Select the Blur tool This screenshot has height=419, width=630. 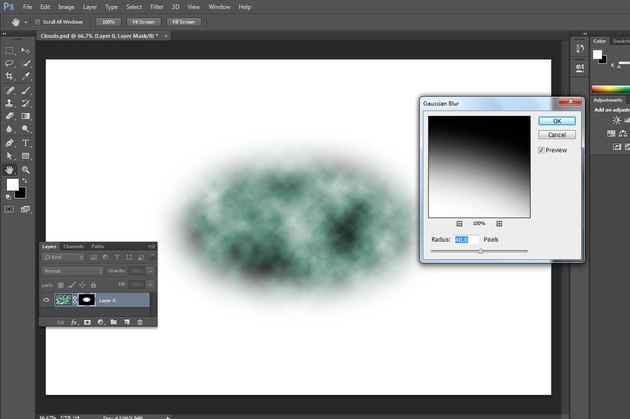click(x=9, y=129)
